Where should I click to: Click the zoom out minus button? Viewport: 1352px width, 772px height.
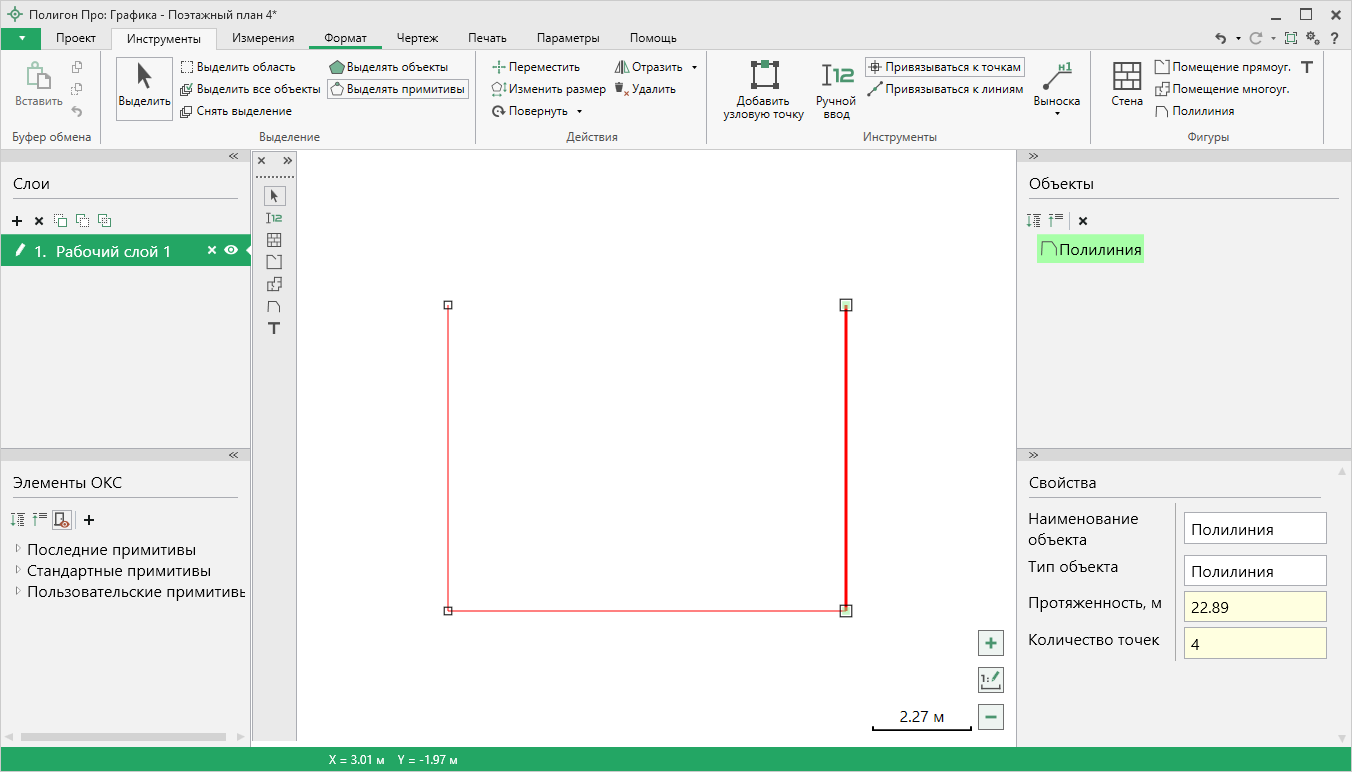(x=990, y=717)
